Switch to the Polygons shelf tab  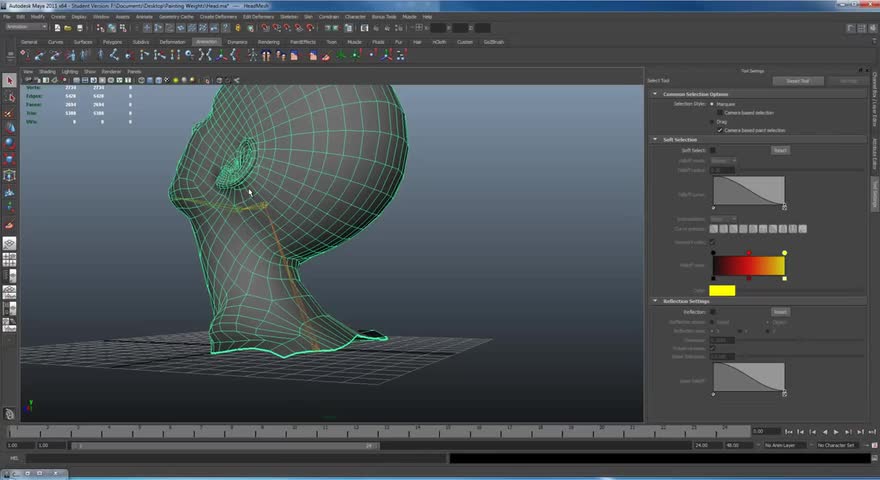[112, 42]
